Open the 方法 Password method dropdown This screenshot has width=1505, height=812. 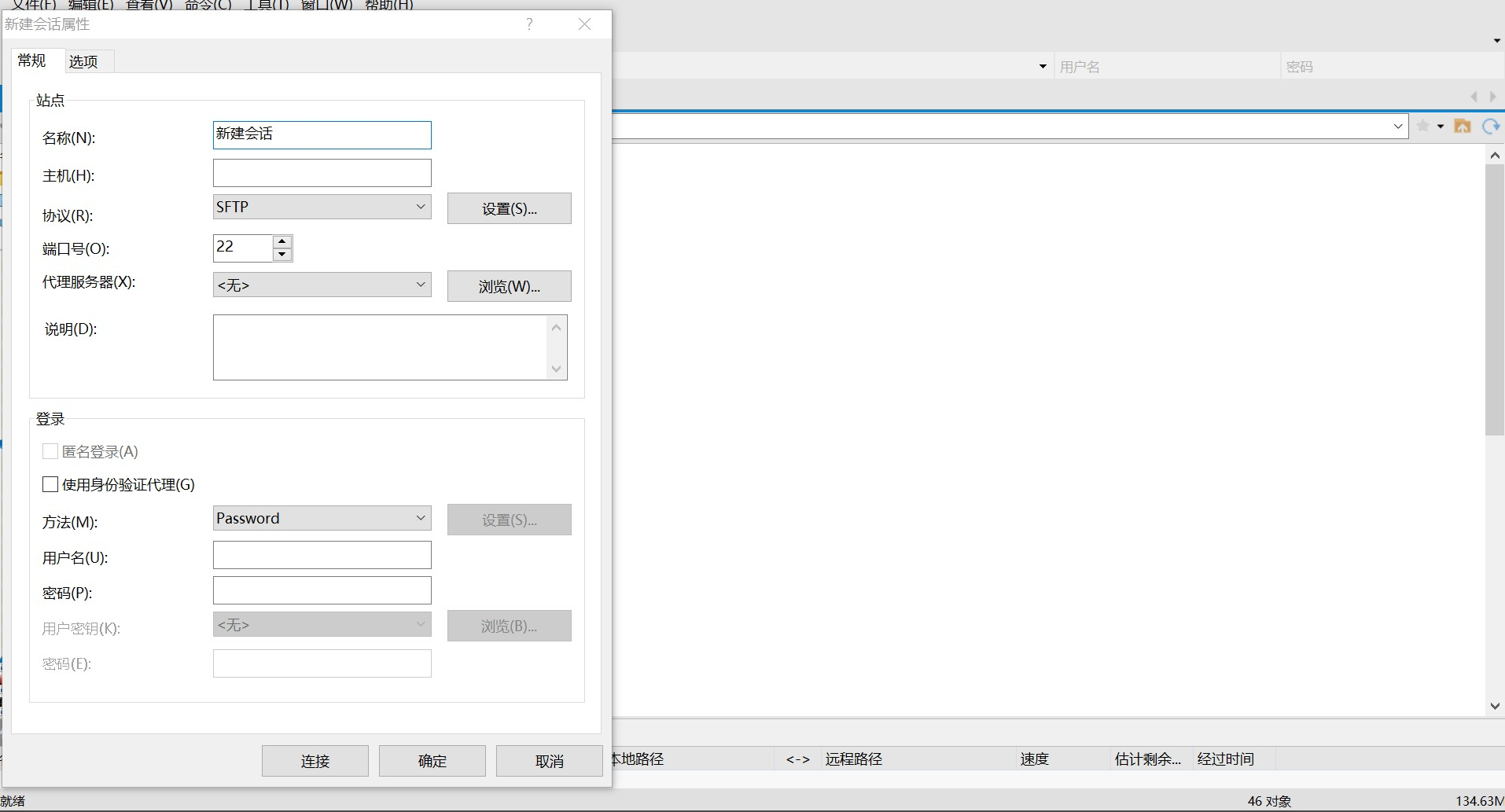pos(322,518)
